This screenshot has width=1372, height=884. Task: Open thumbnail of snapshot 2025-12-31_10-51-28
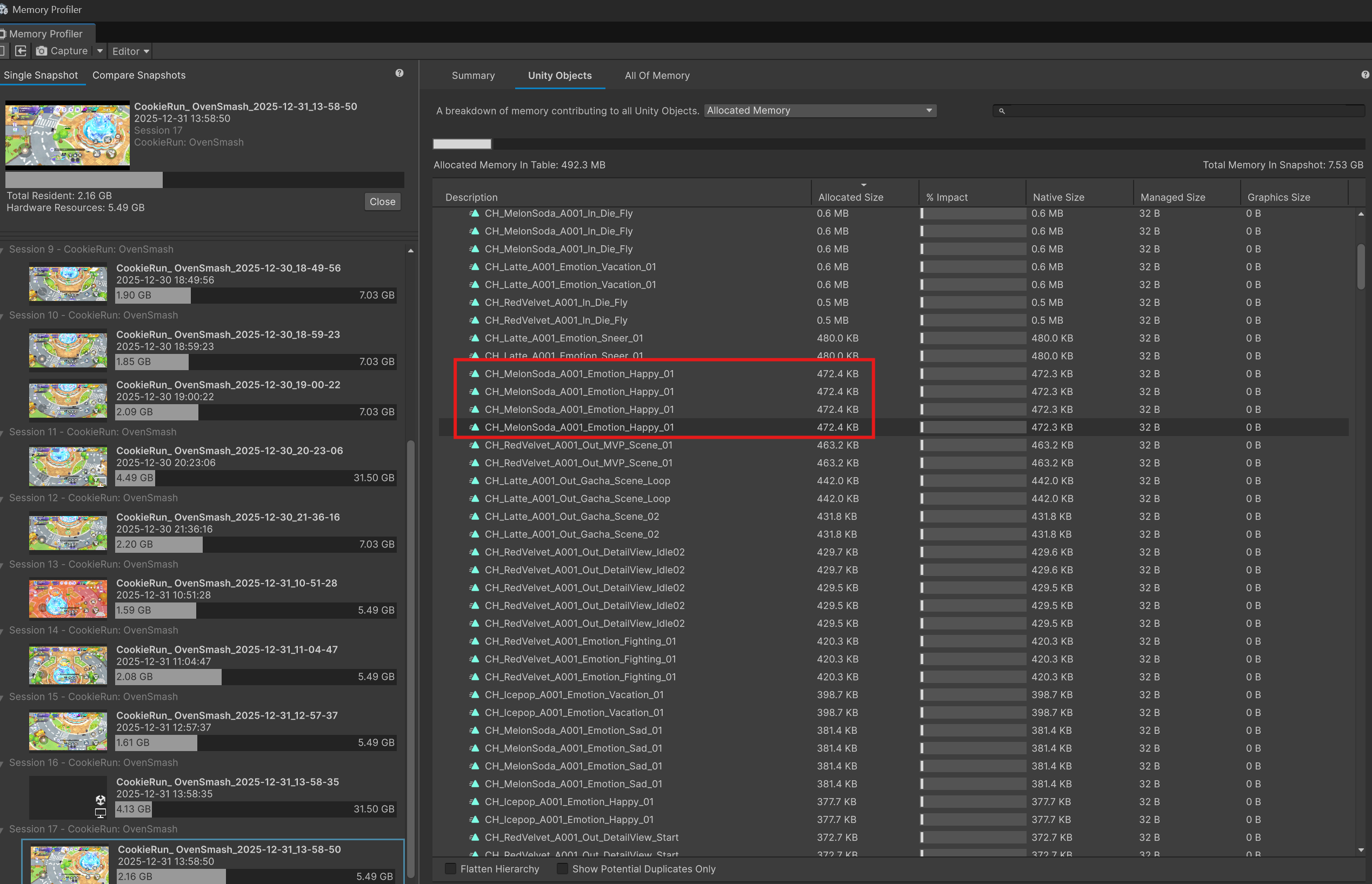coord(68,598)
